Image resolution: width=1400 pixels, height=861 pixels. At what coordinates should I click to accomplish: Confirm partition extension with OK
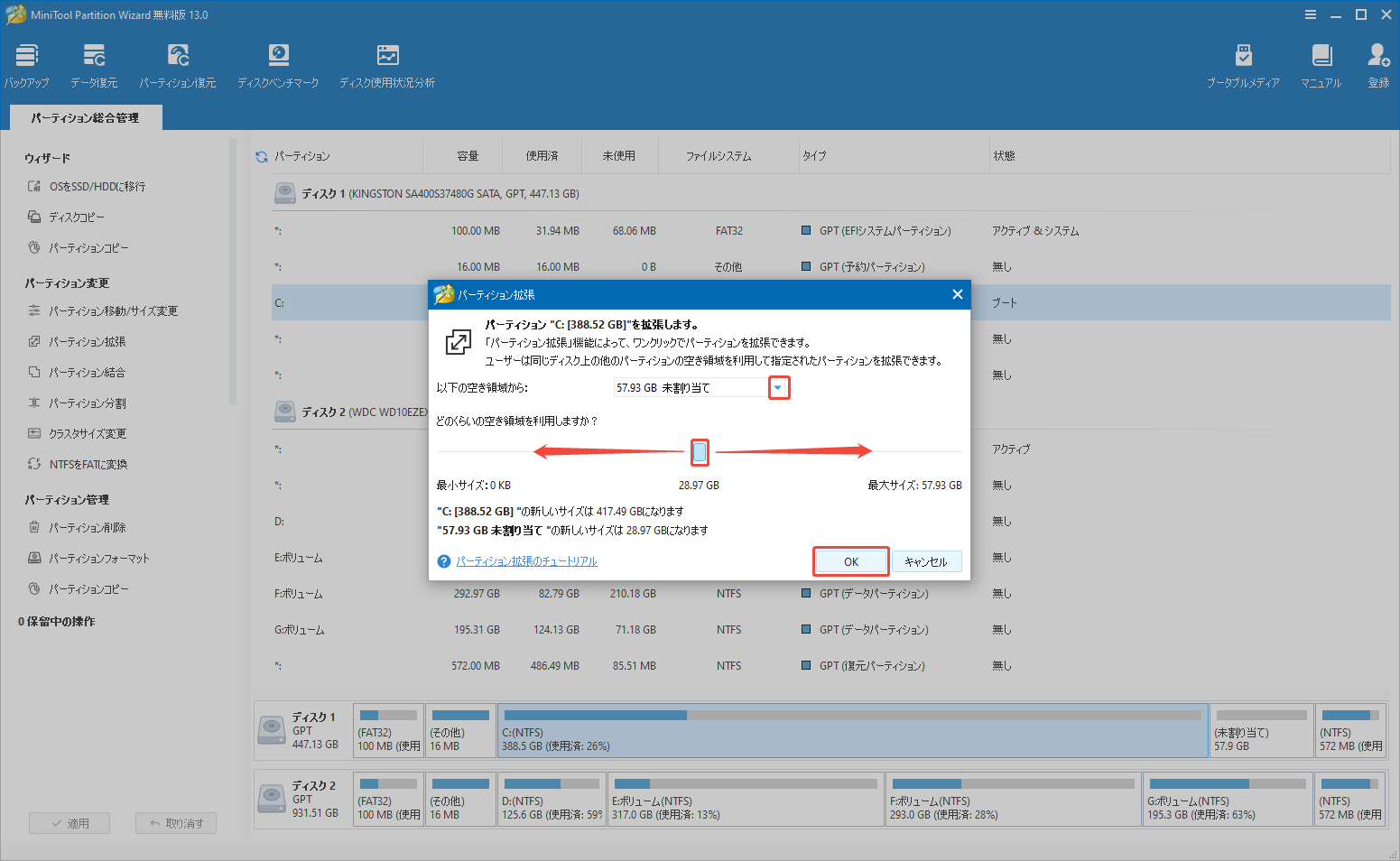[x=849, y=560]
